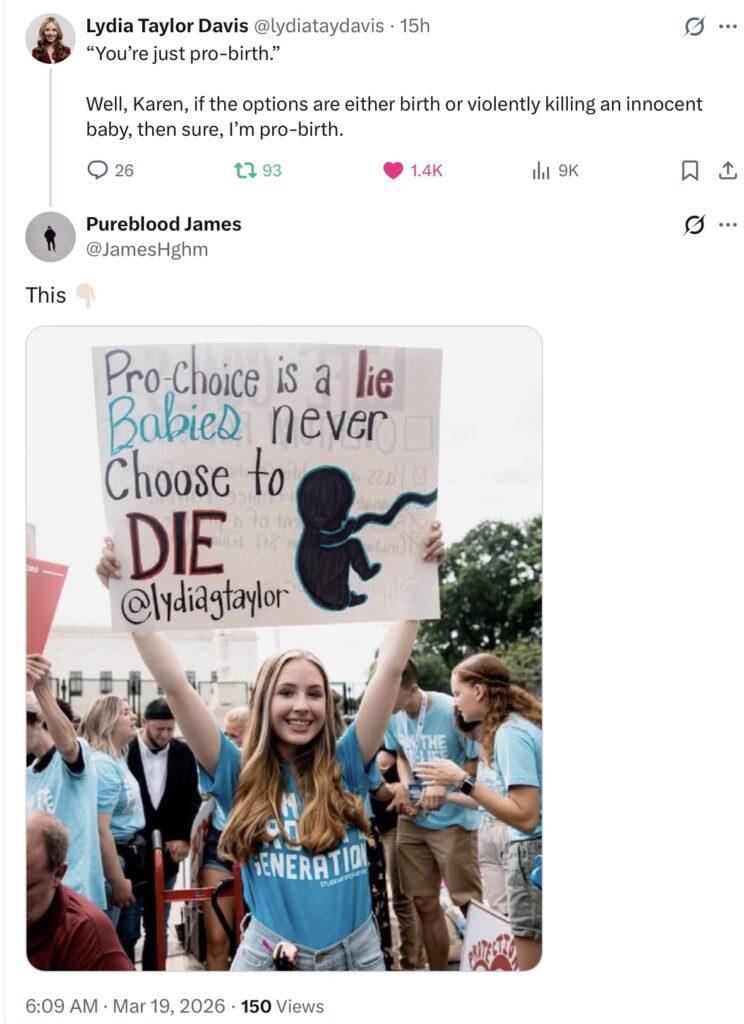The height and width of the screenshot is (1024, 744).
Task: Open Grok icon on Lydia's tweet
Action: [x=693, y=28]
